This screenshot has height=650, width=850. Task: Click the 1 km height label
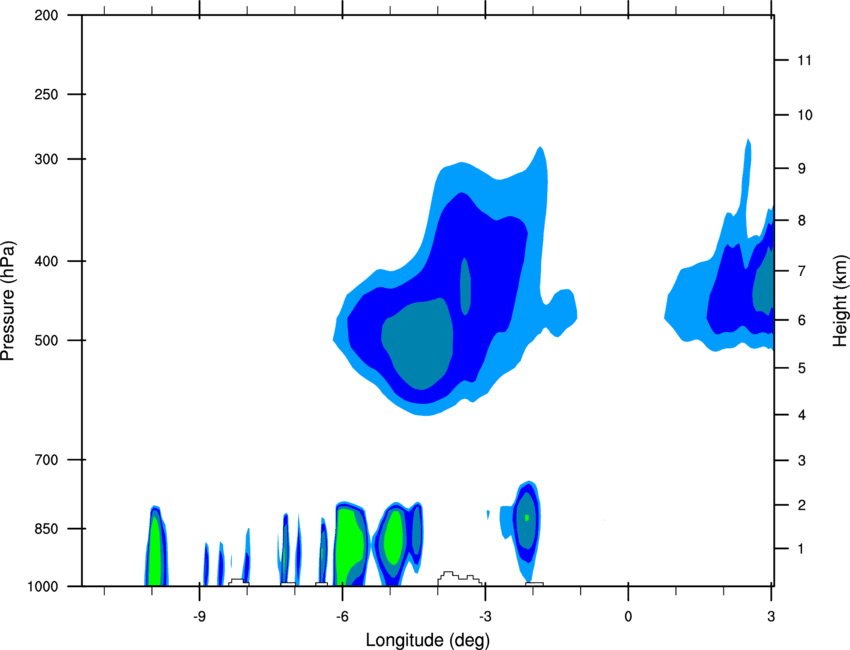coord(801,549)
